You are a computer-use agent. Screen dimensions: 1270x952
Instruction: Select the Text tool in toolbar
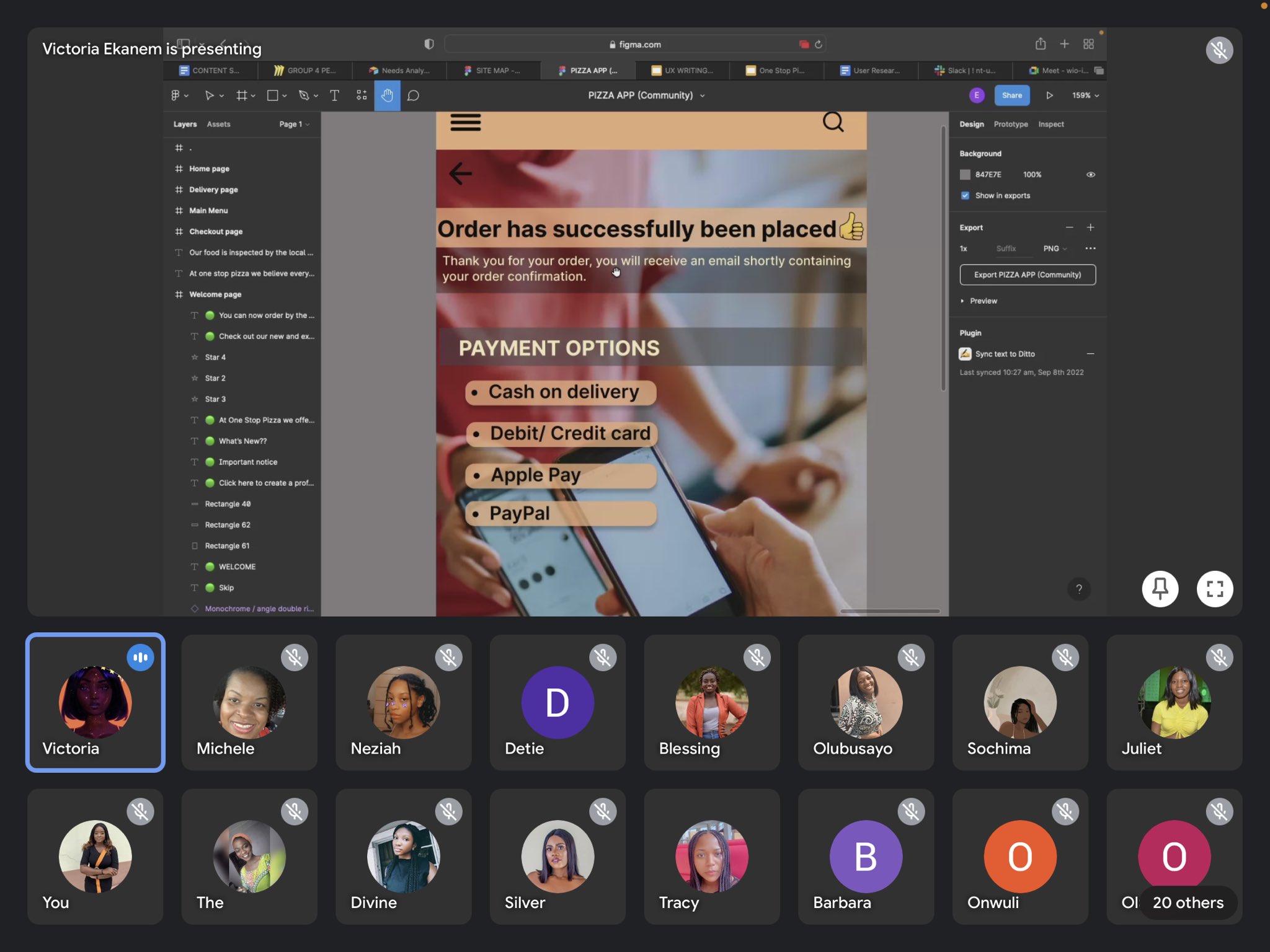[x=335, y=95]
